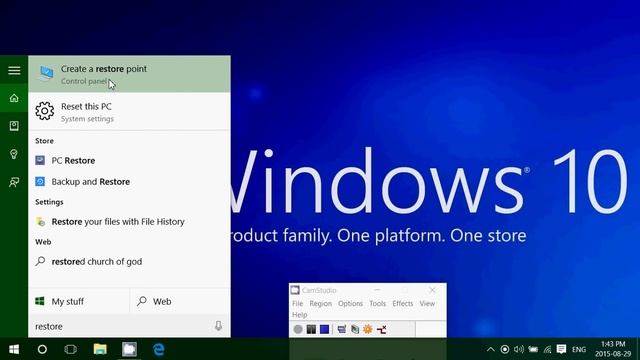Launch Microsoft Edge from the taskbar
Image resolution: width=640 pixels, height=360 pixels.
point(159,349)
